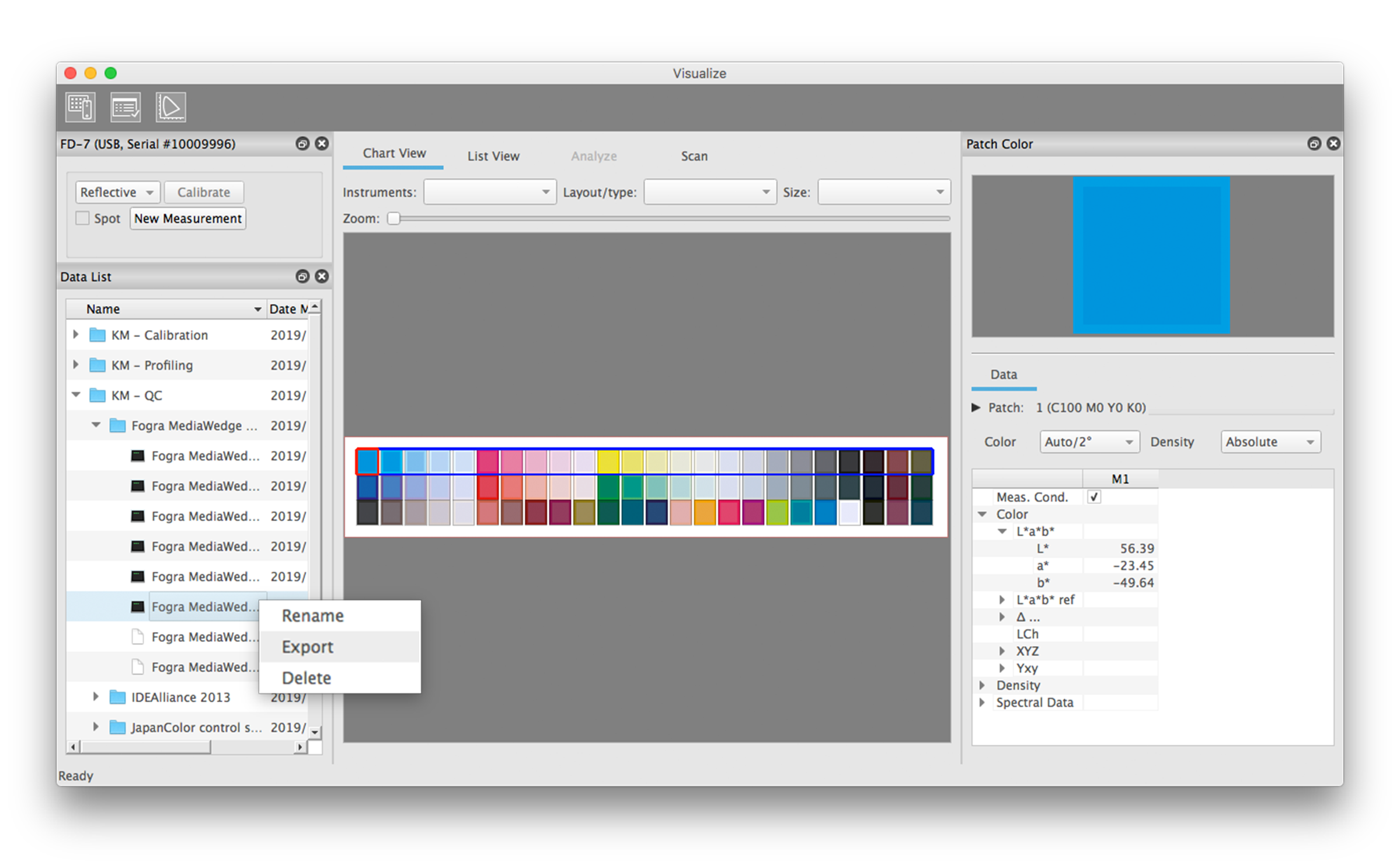Click the measurement device toolbar icon

(80, 107)
